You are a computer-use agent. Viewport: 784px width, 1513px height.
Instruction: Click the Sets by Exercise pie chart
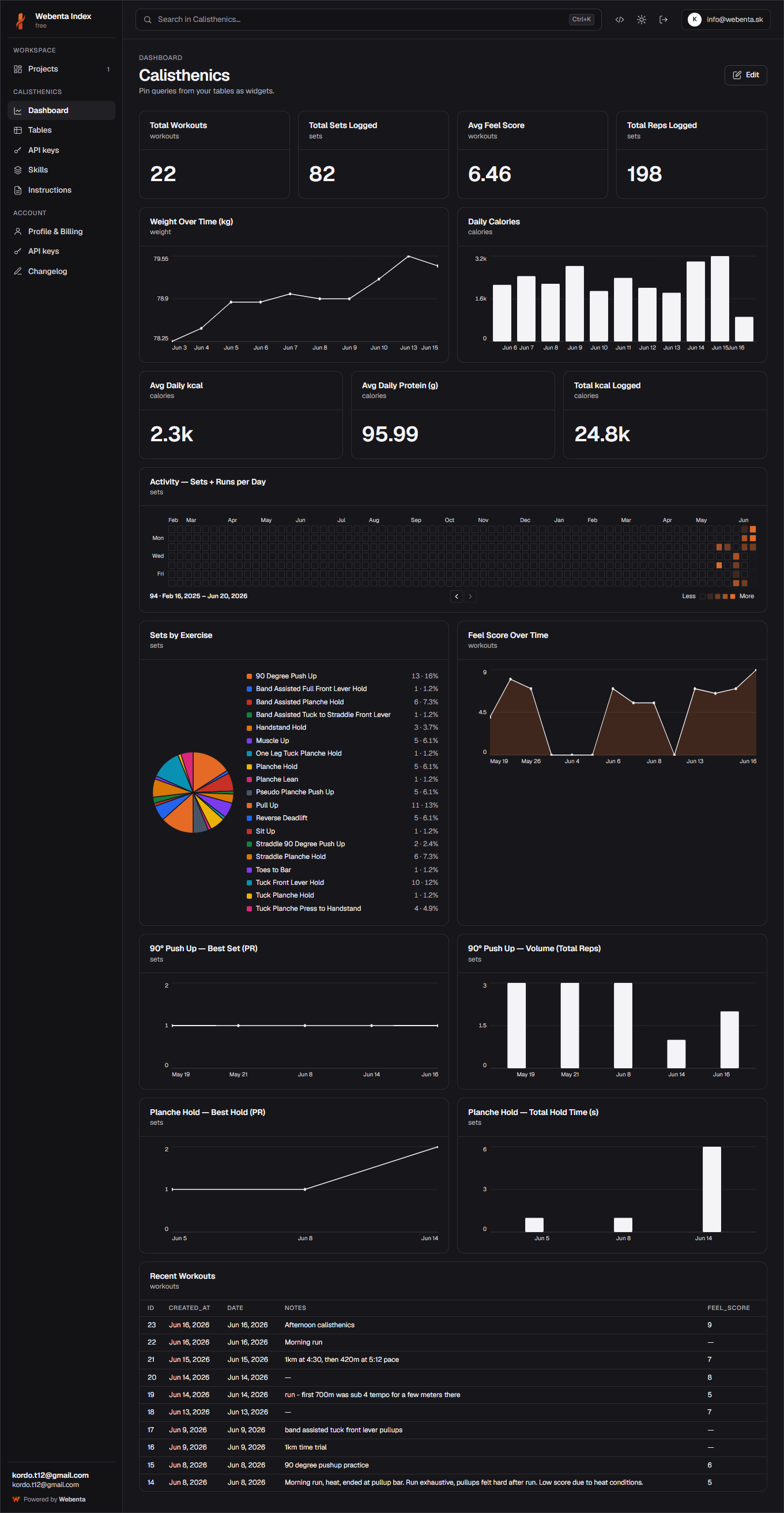(193, 793)
